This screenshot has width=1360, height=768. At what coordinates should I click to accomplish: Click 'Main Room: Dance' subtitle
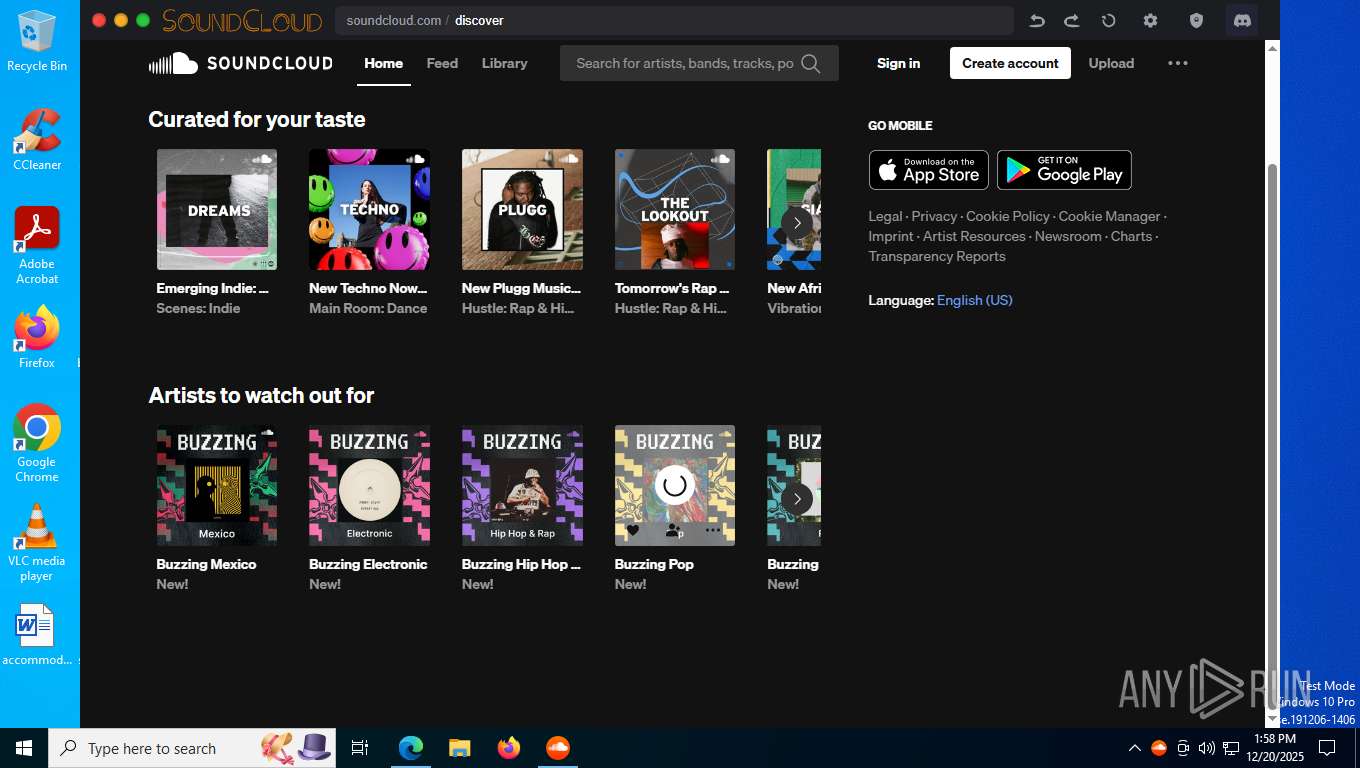(x=368, y=308)
